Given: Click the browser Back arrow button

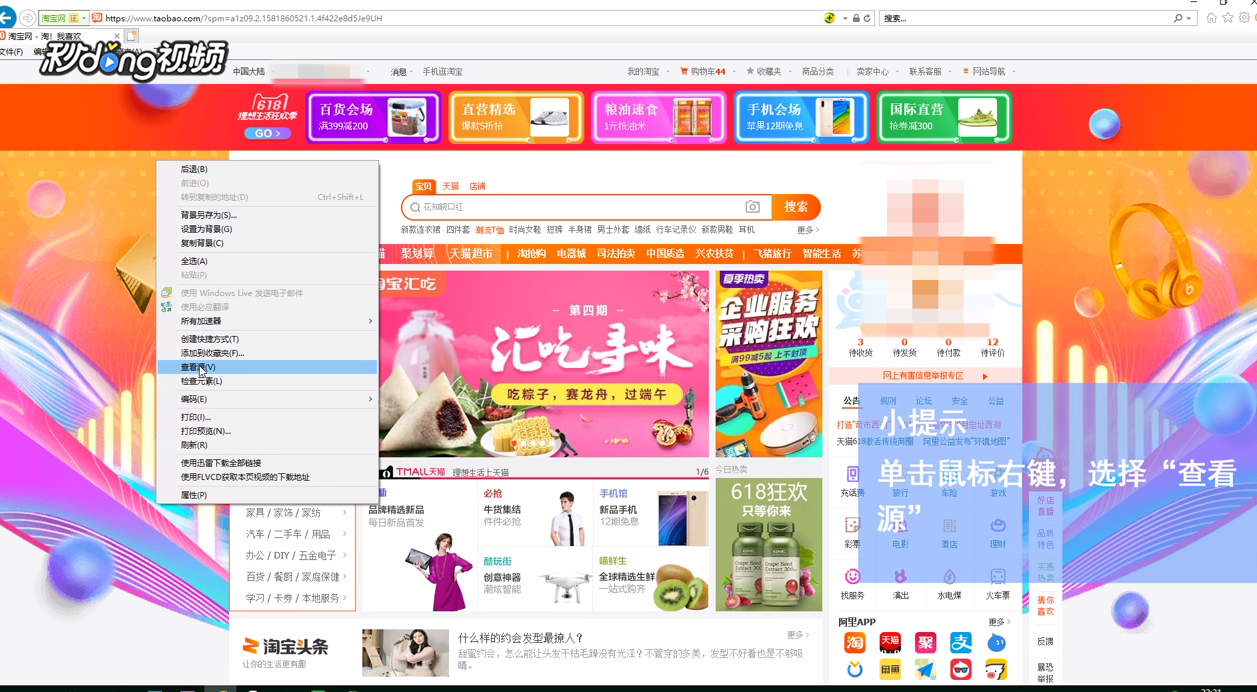Looking at the screenshot, I should [7, 18].
